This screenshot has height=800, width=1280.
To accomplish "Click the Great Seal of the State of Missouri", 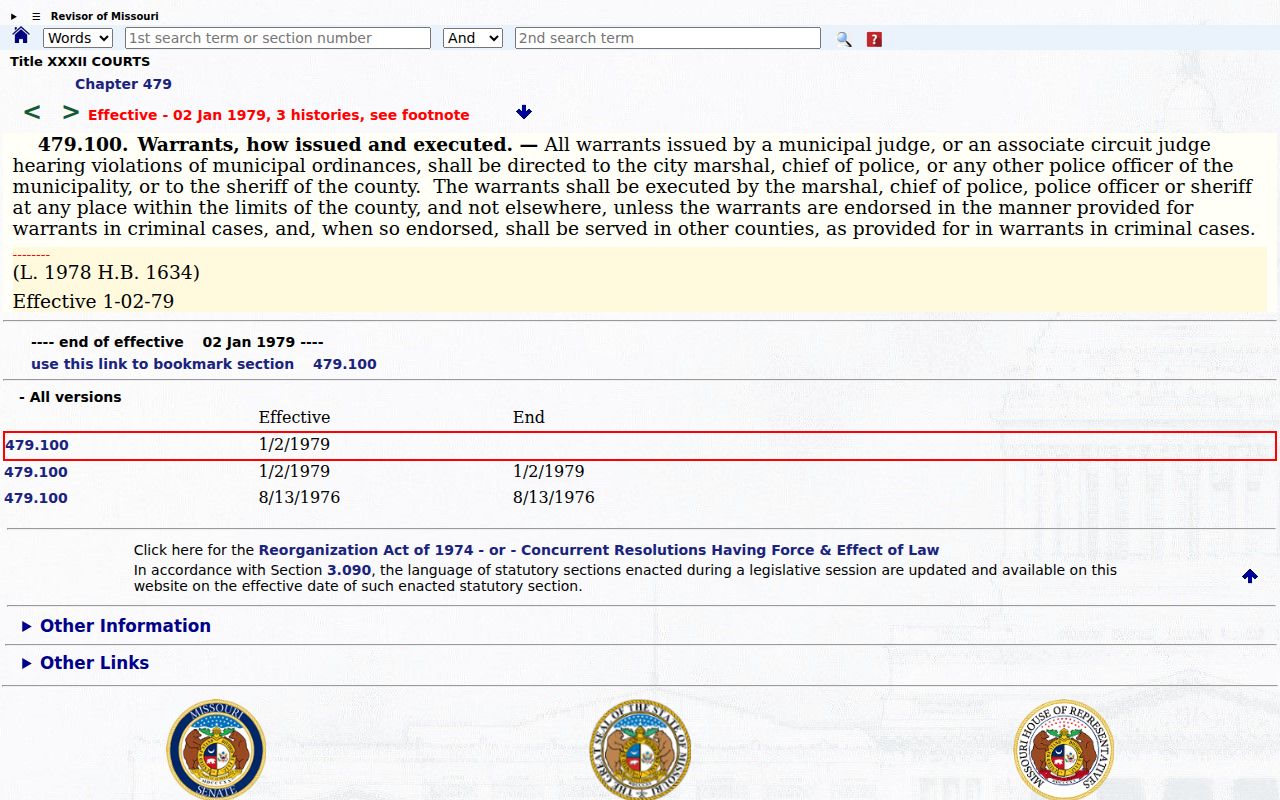I will [640, 749].
